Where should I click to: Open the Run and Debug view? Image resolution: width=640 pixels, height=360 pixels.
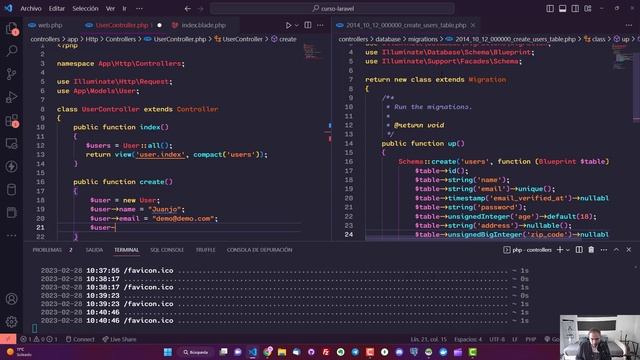click(11, 98)
